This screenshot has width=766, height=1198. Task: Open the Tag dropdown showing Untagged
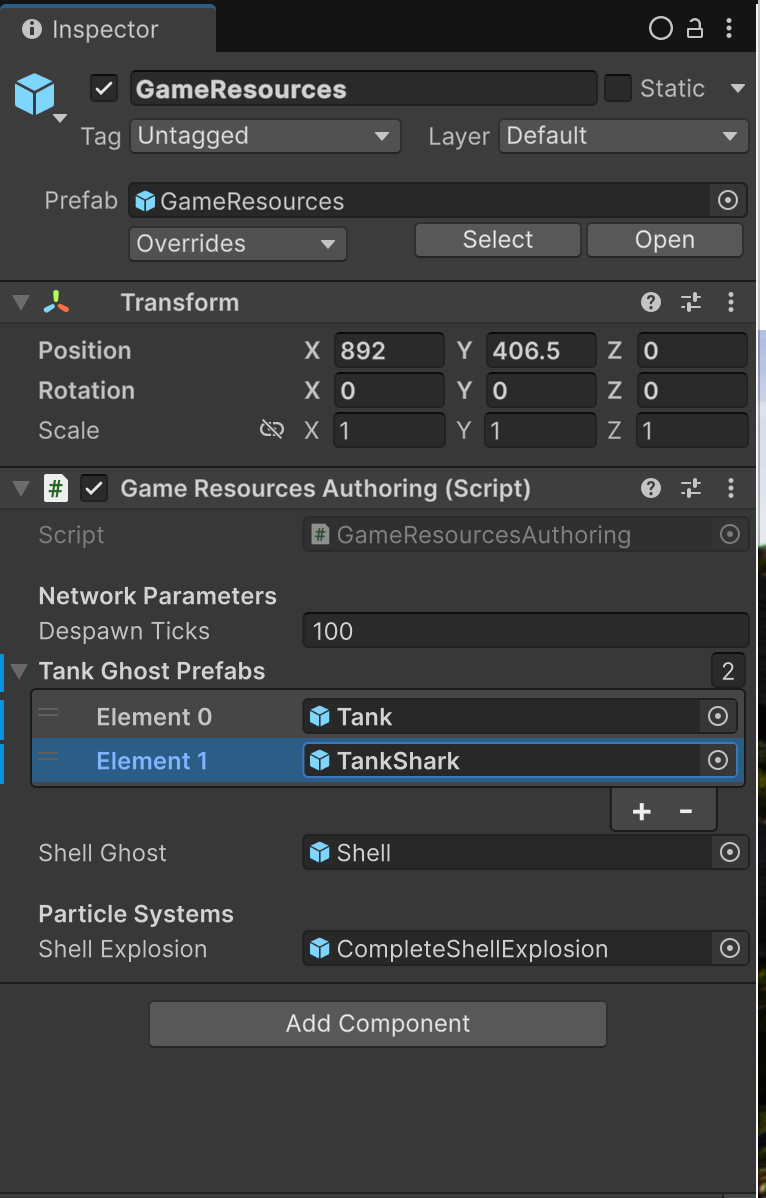(264, 136)
